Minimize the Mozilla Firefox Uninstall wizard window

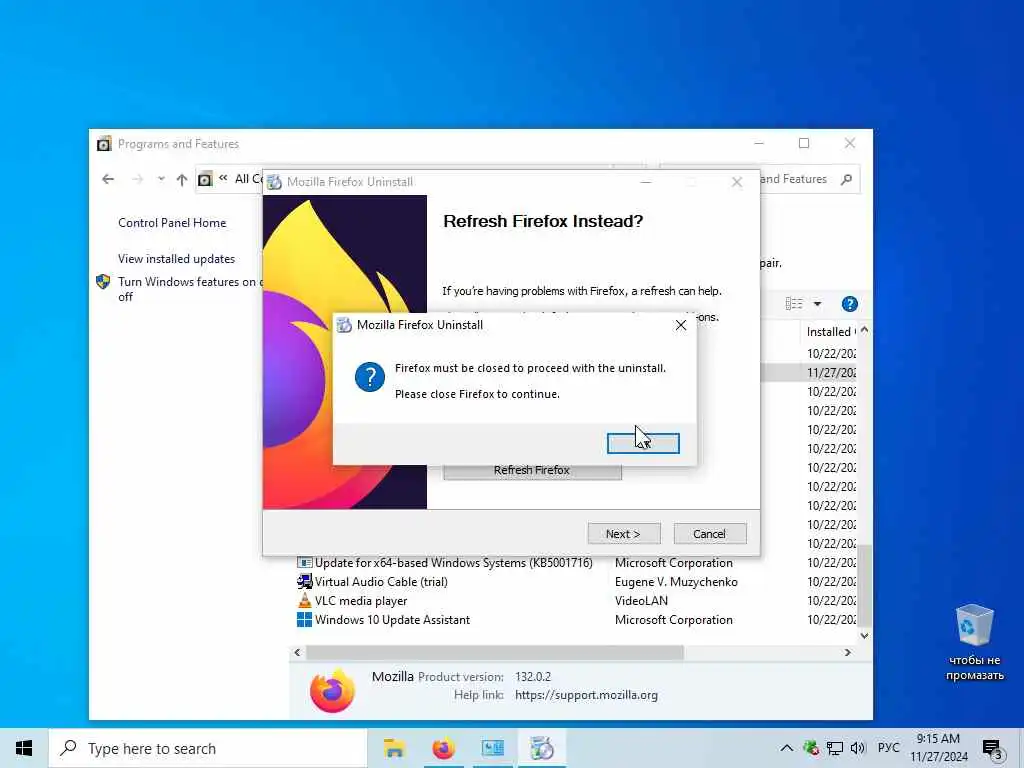(646, 182)
